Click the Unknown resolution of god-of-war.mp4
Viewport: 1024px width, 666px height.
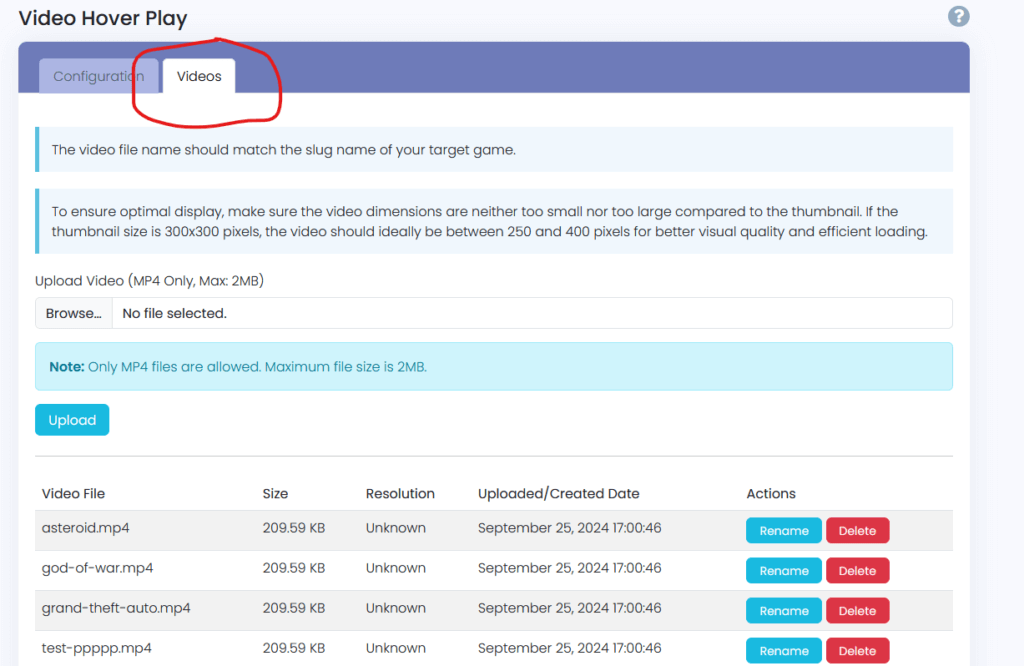click(396, 568)
